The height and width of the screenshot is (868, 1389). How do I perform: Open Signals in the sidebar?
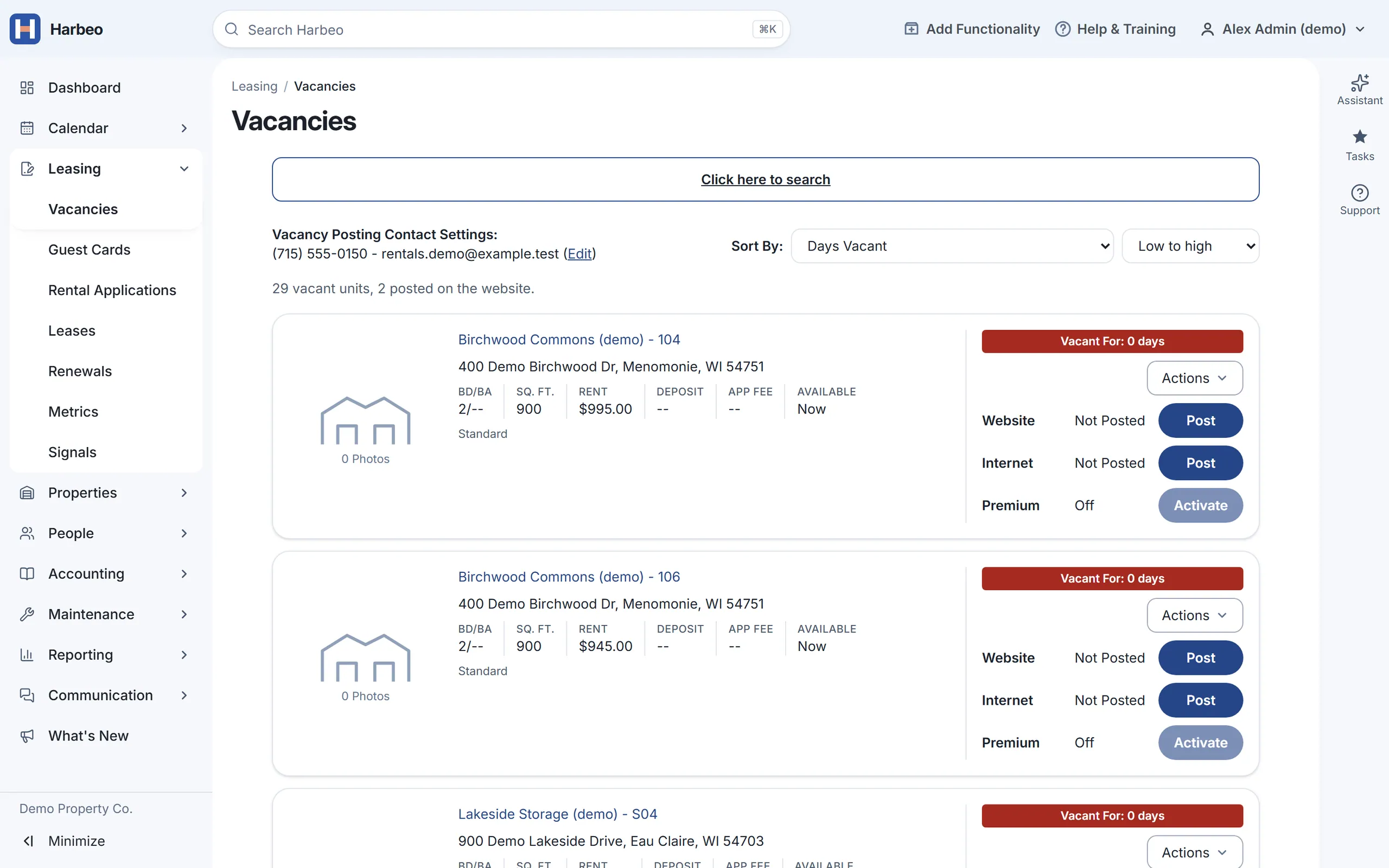click(72, 452)
